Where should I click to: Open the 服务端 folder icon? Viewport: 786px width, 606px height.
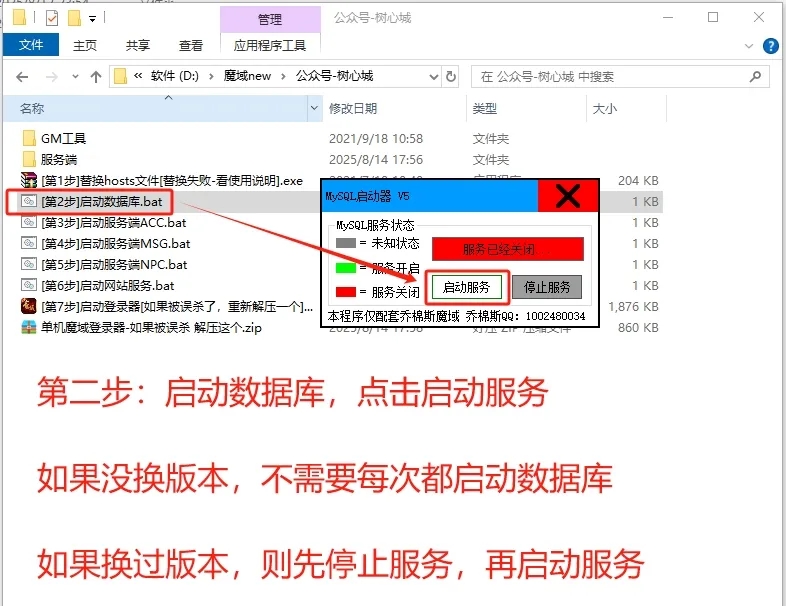[x=29, y=159]
